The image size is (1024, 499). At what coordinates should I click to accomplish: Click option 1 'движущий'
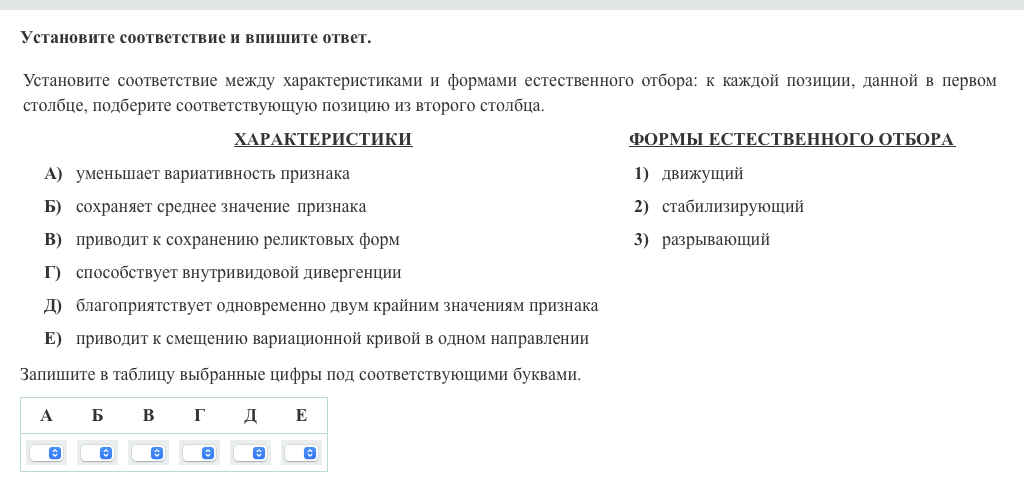pyautogui.click(x=702, y=174)
